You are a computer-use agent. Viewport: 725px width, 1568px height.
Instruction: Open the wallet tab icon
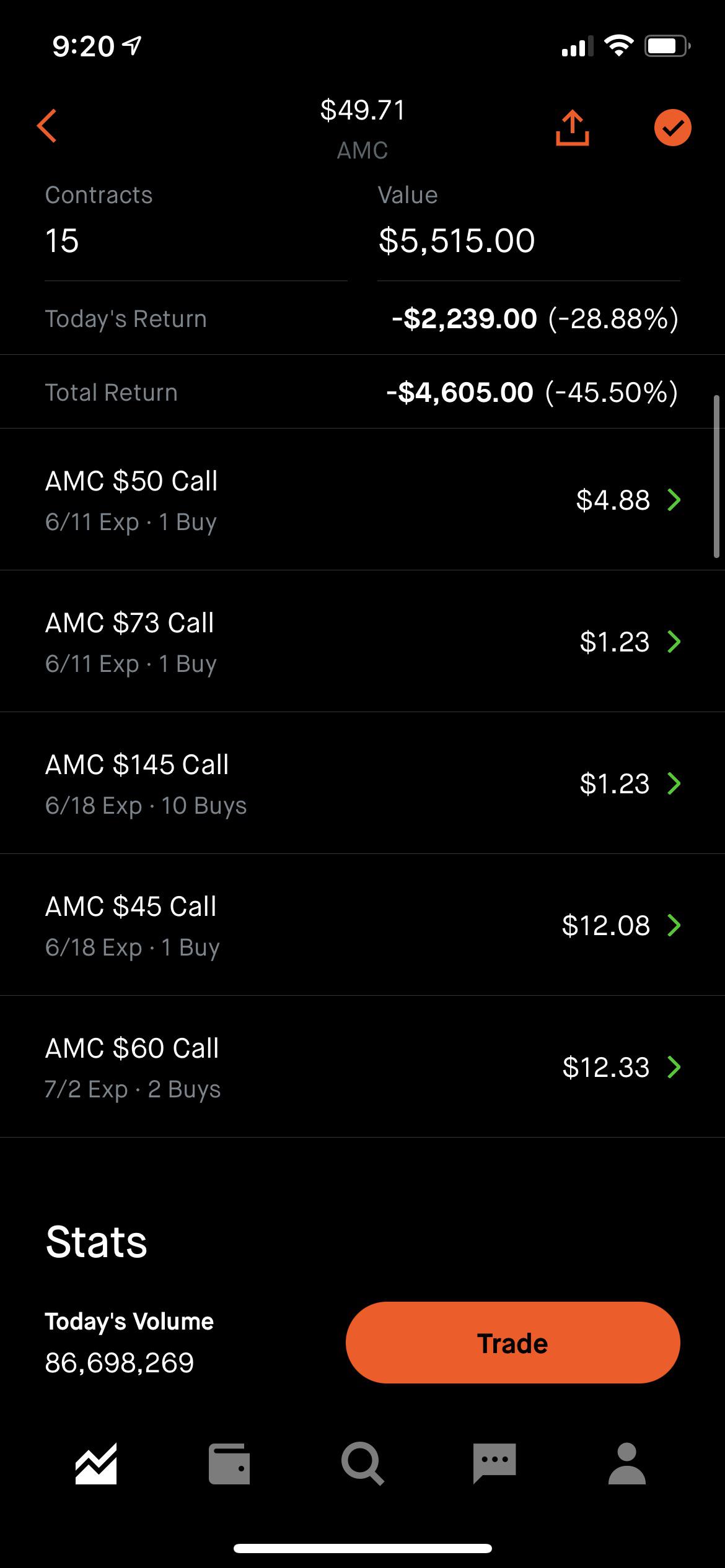tap(229, 1464)
